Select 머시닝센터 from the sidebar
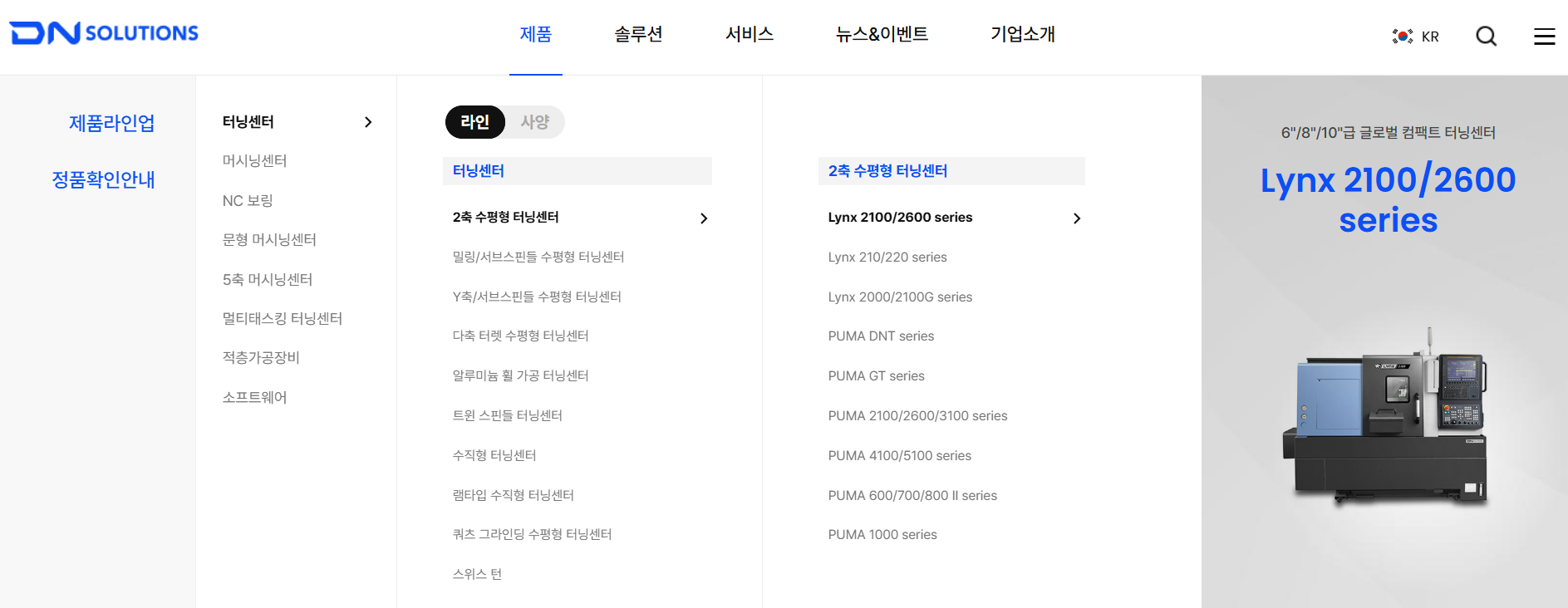The height and width of the screenshot is (608, 1568). click(x=252, y=160)
